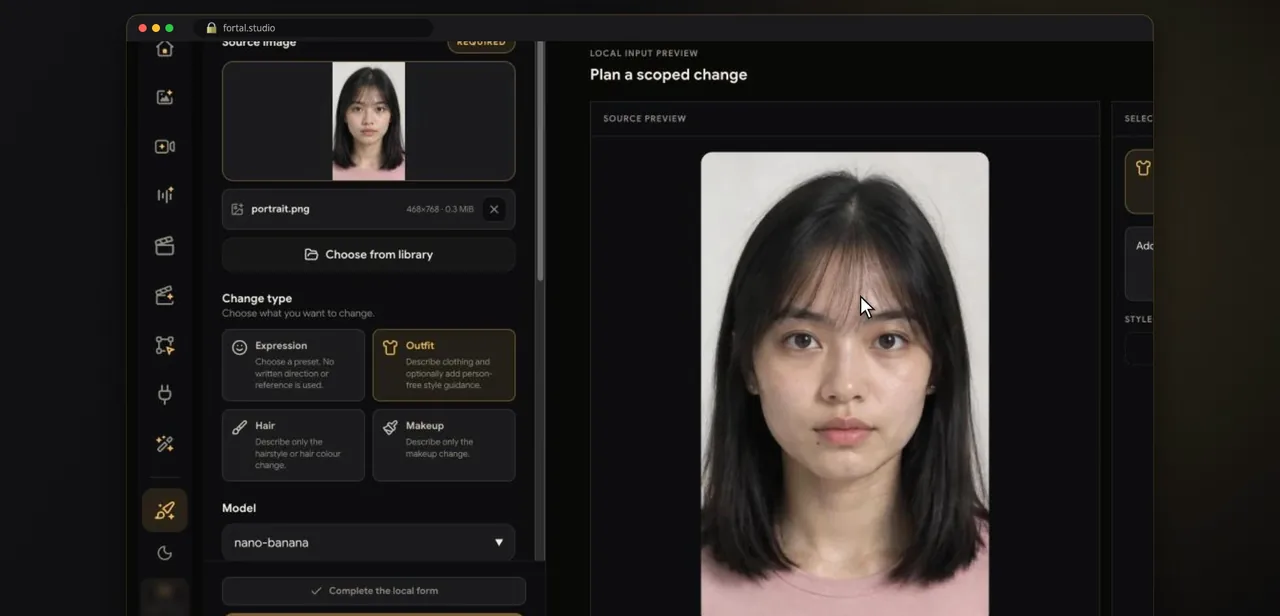
Task: Click the portrait.png file name
Action: (280, 209)
